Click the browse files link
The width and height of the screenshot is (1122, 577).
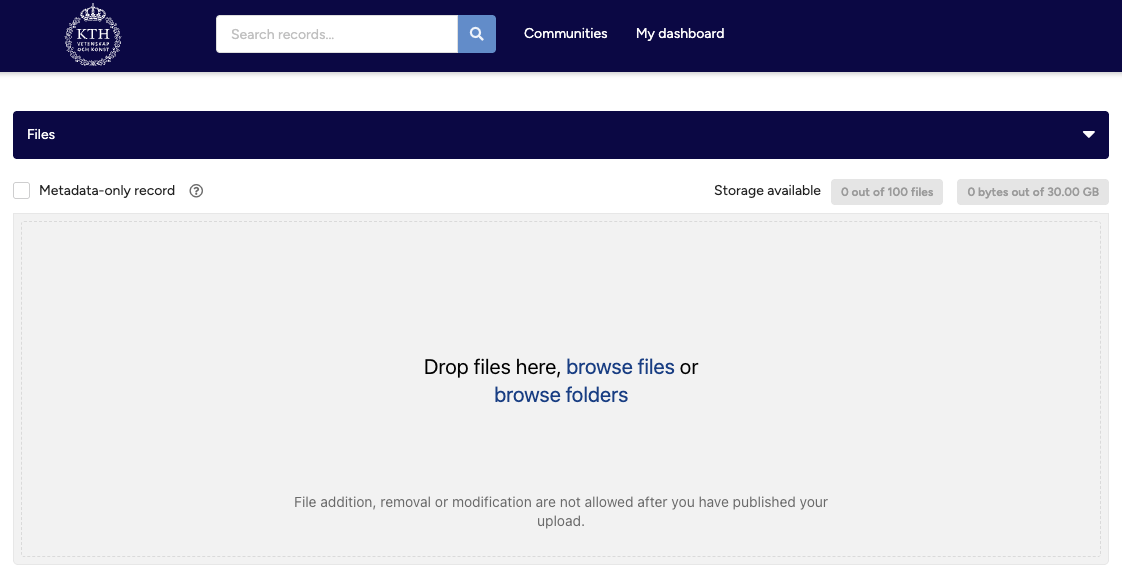pos(620,367)
